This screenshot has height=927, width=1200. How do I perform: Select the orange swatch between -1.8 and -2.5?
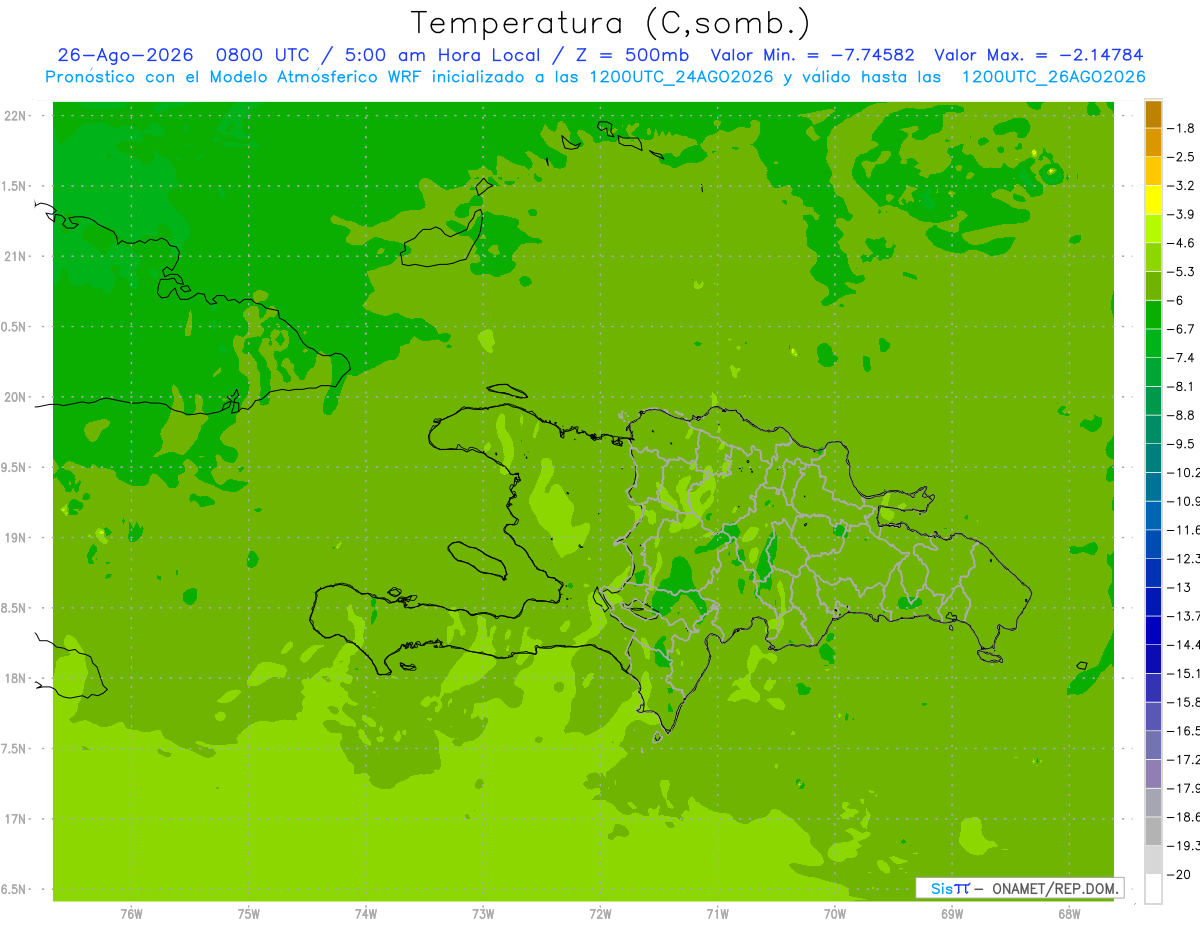tap(1153, 143)
